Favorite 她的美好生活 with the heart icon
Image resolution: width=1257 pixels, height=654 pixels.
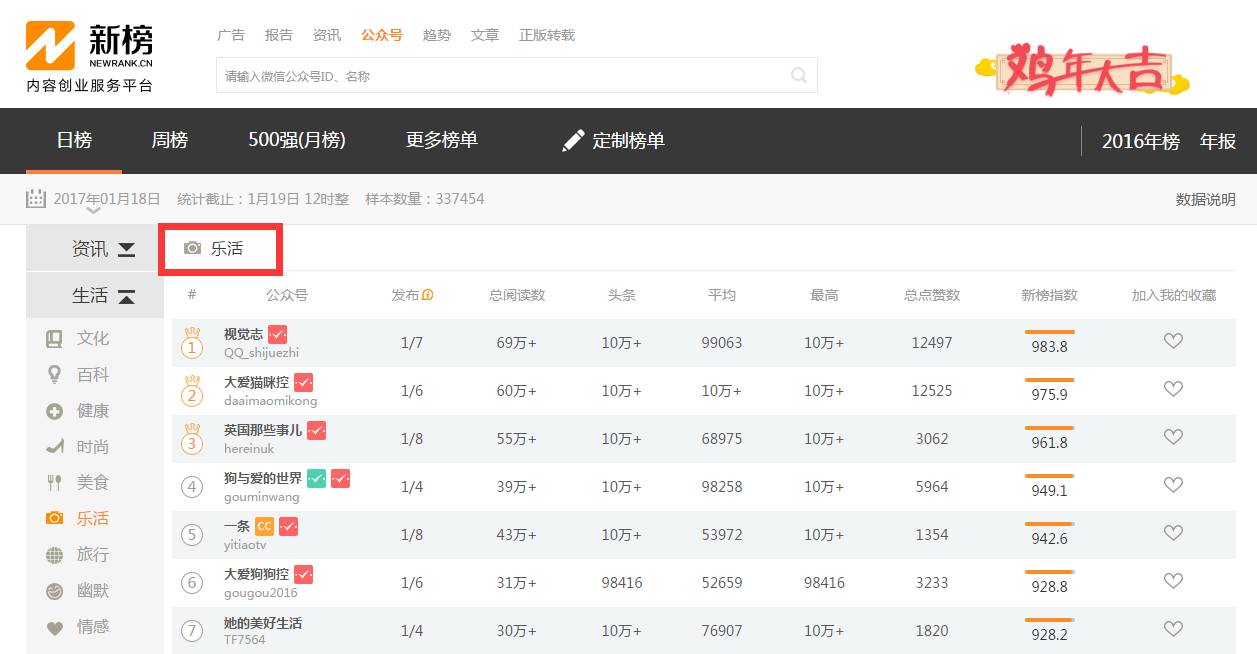(x=1174, y=629)
